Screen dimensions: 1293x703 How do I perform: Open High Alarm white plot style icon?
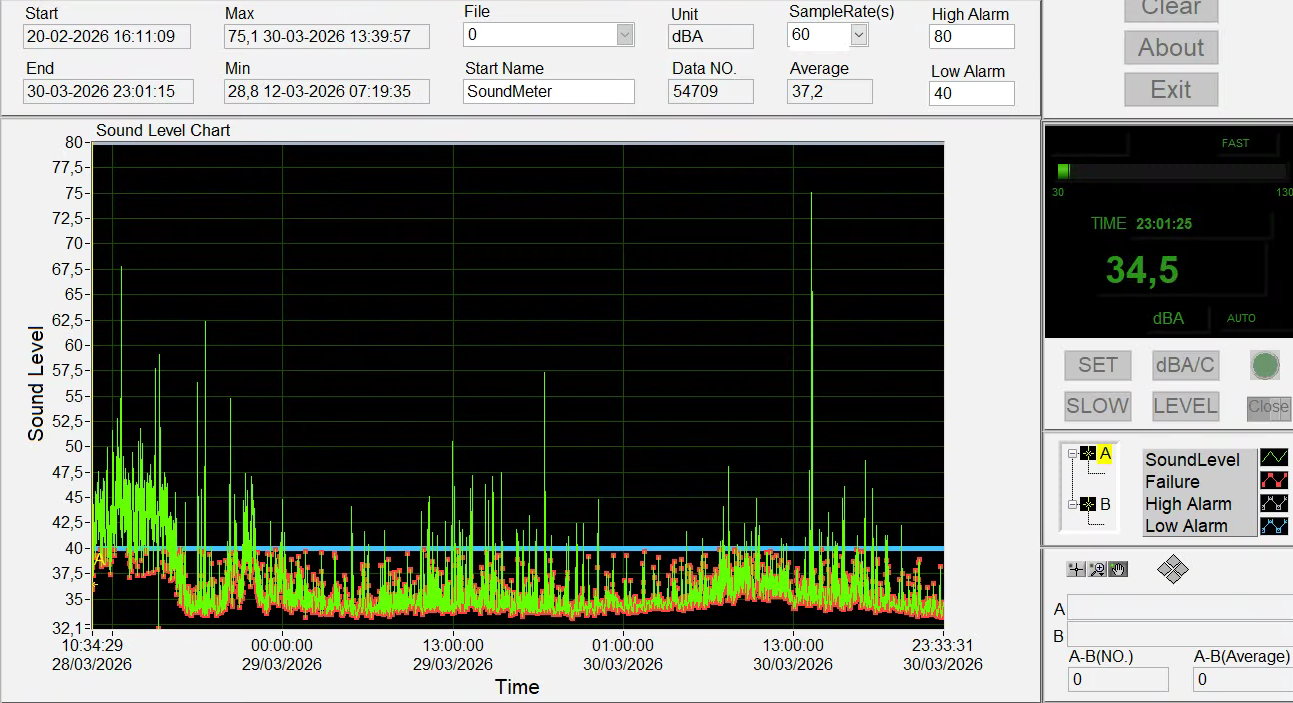[1274, 503]
